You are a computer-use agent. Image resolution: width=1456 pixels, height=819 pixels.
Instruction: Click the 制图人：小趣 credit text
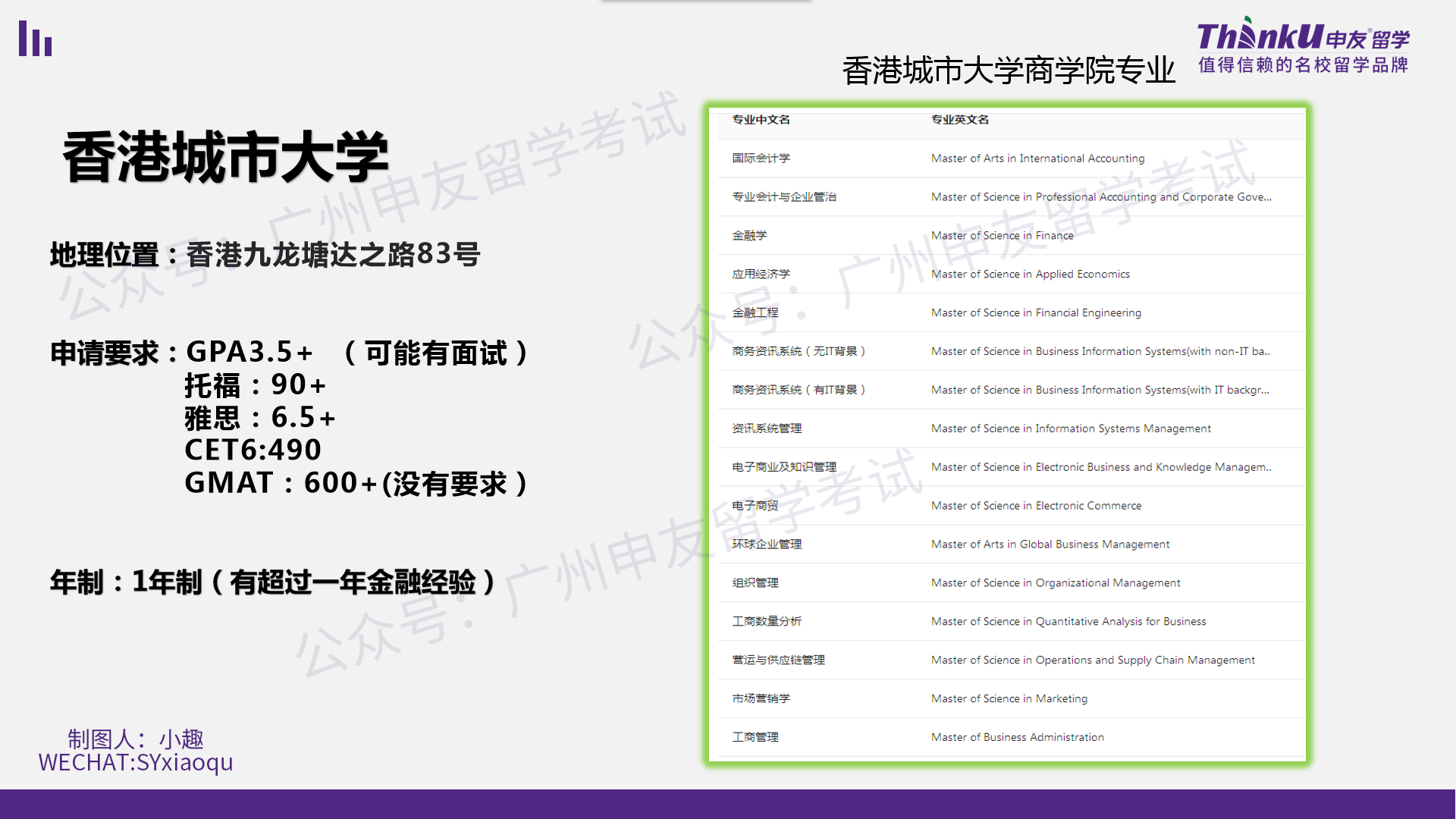point(136,739)
